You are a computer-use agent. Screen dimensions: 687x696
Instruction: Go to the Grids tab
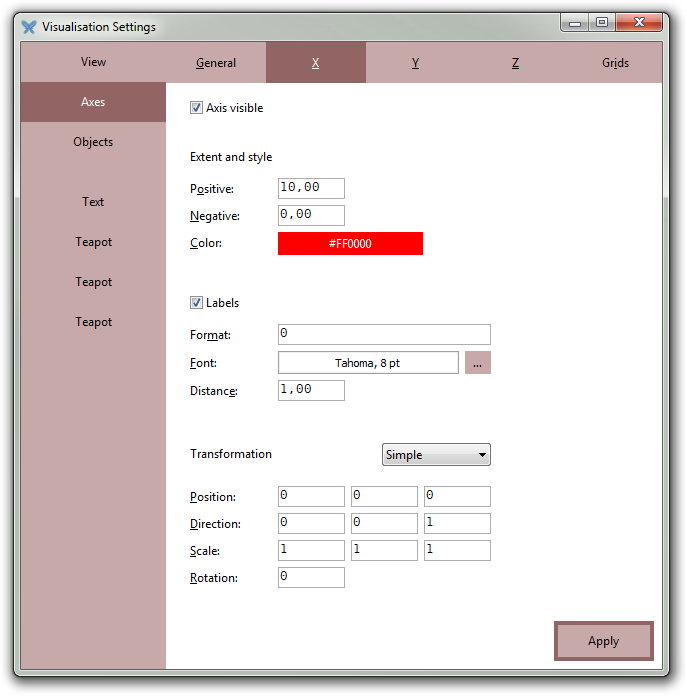coord(615,63)
